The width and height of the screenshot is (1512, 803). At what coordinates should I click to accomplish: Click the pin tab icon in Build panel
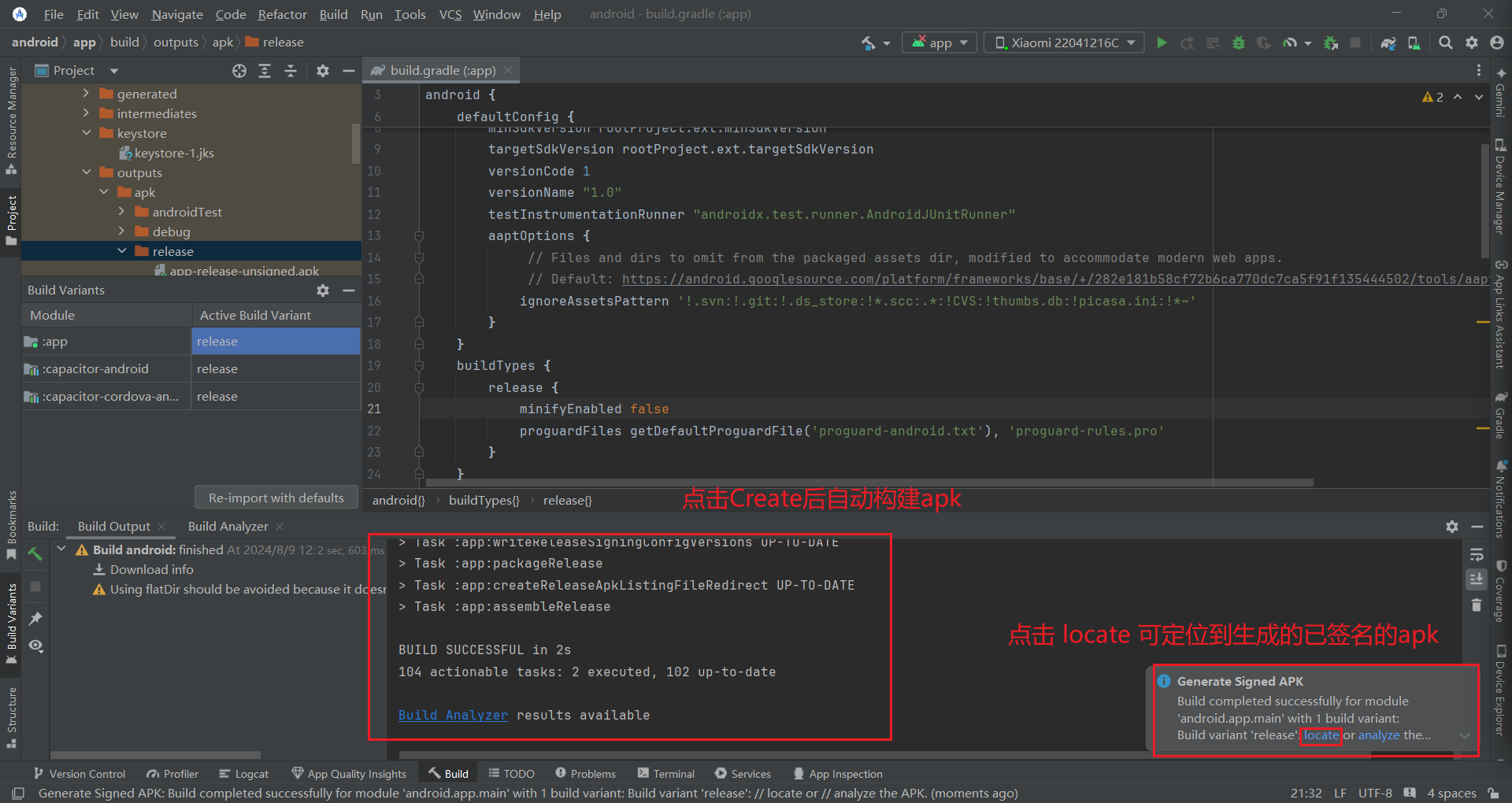point(35,619)
